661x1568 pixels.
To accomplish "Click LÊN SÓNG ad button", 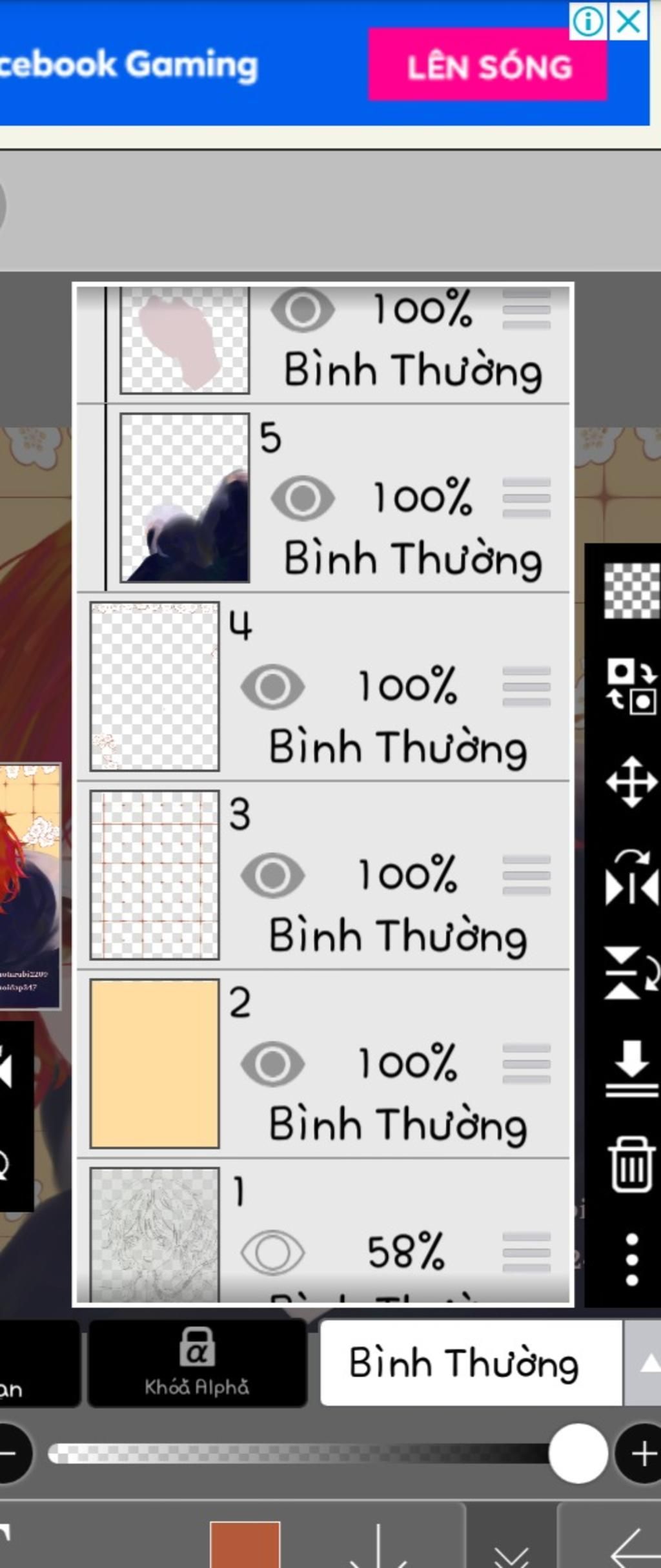I will click(487, 65).
